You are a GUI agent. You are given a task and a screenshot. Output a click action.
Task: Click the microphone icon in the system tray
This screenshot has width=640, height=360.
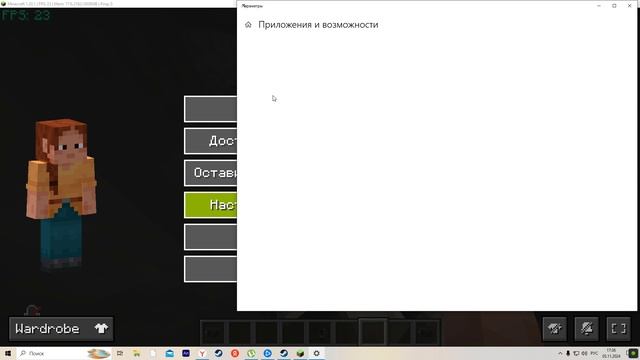[568, 353]
